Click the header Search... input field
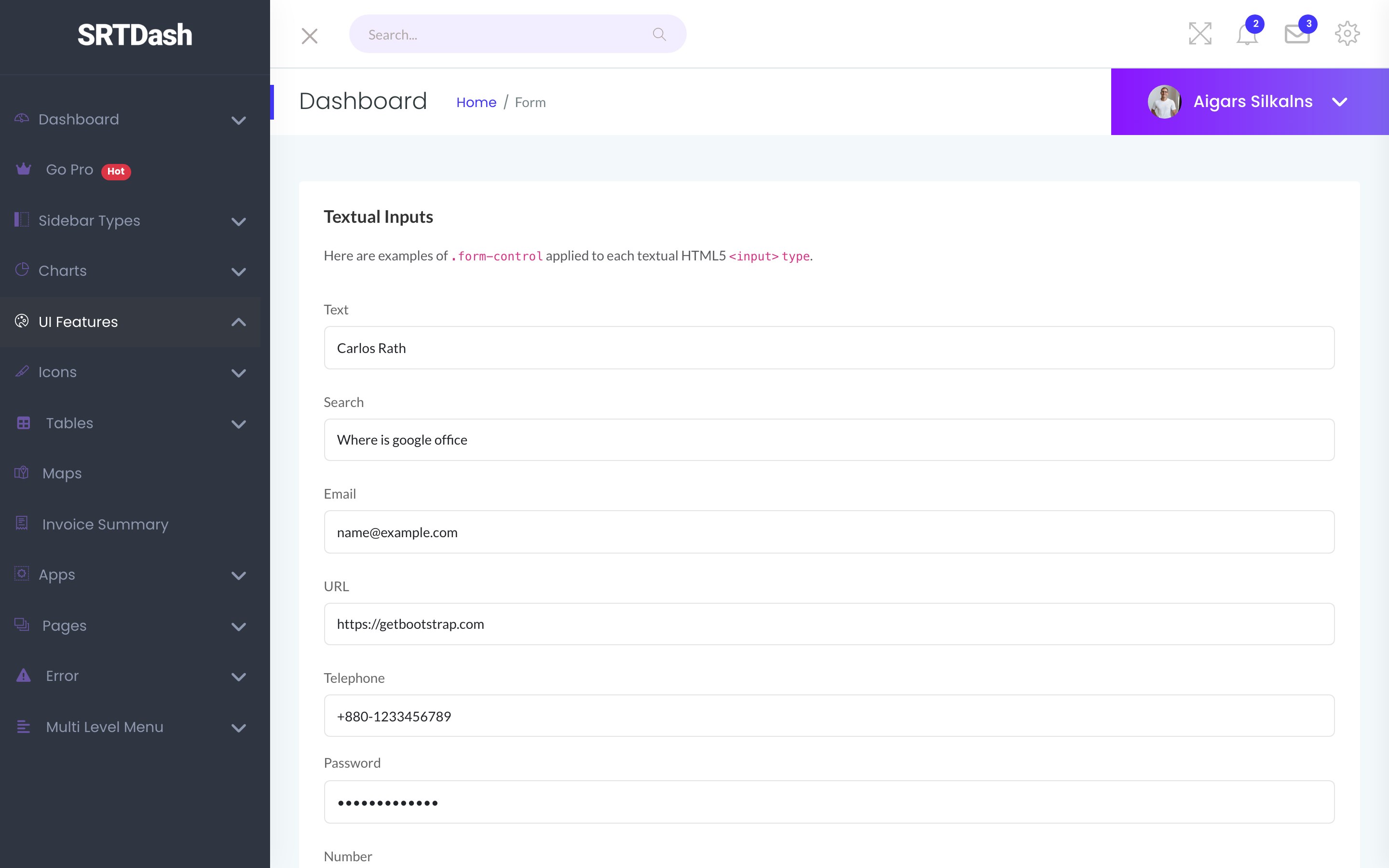This screenshot has height=868, width=1389. 517,34
